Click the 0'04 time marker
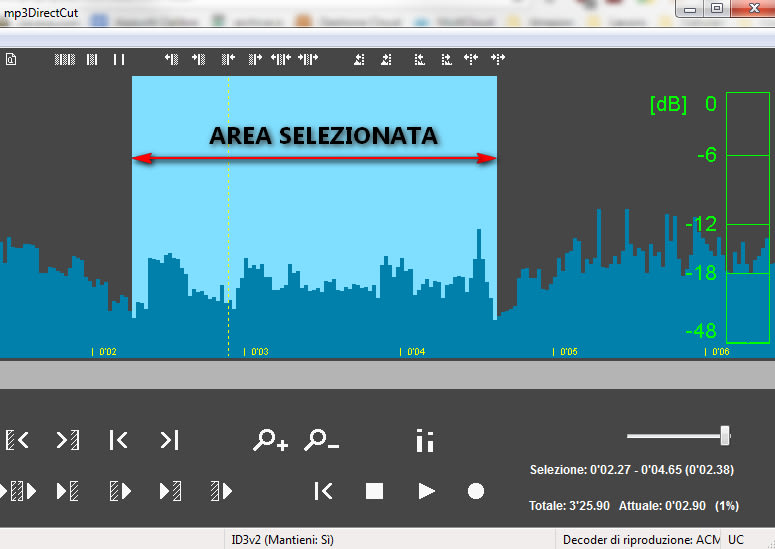 point(413,352)
